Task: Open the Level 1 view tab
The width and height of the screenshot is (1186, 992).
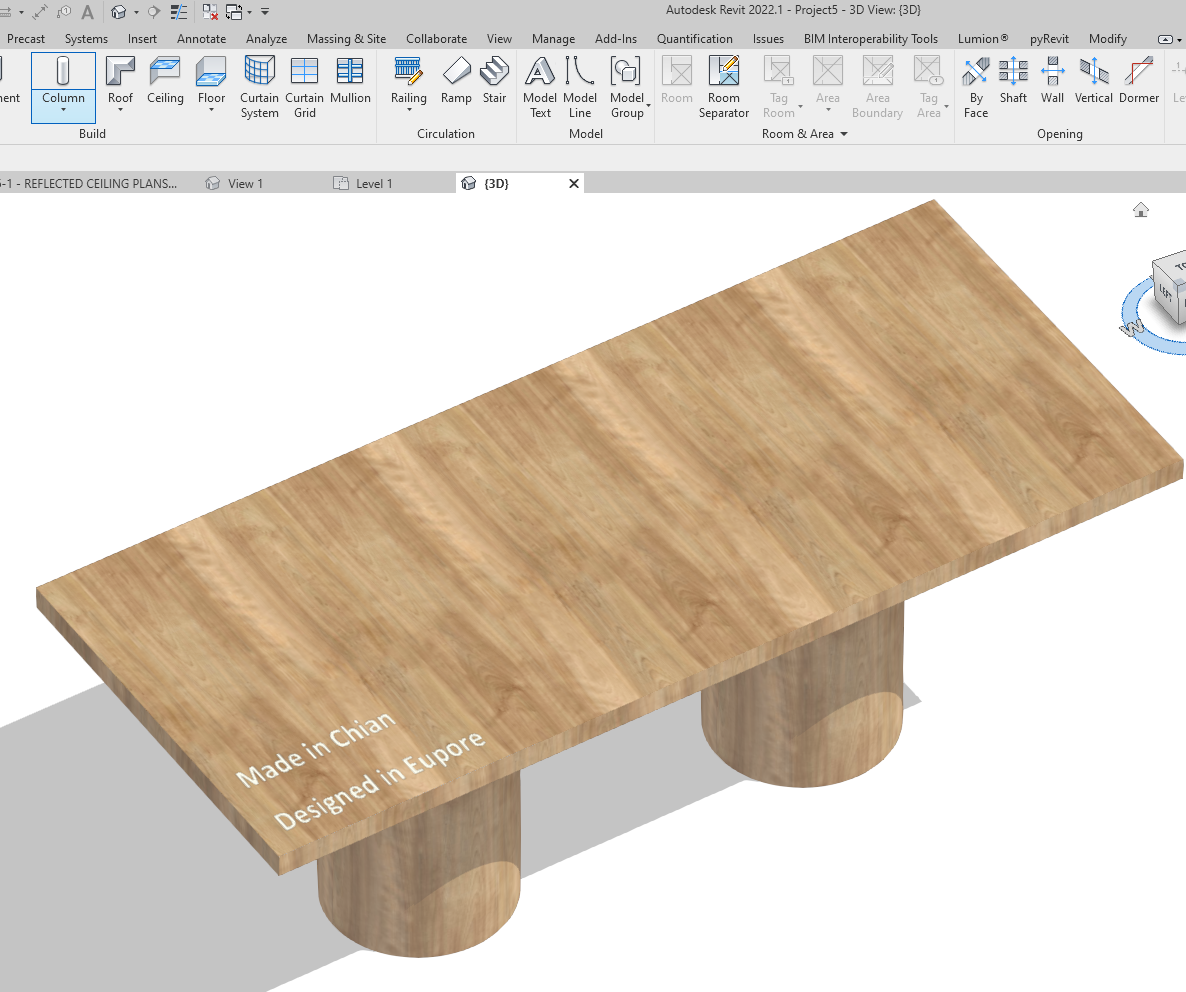Action: [373, 183]
